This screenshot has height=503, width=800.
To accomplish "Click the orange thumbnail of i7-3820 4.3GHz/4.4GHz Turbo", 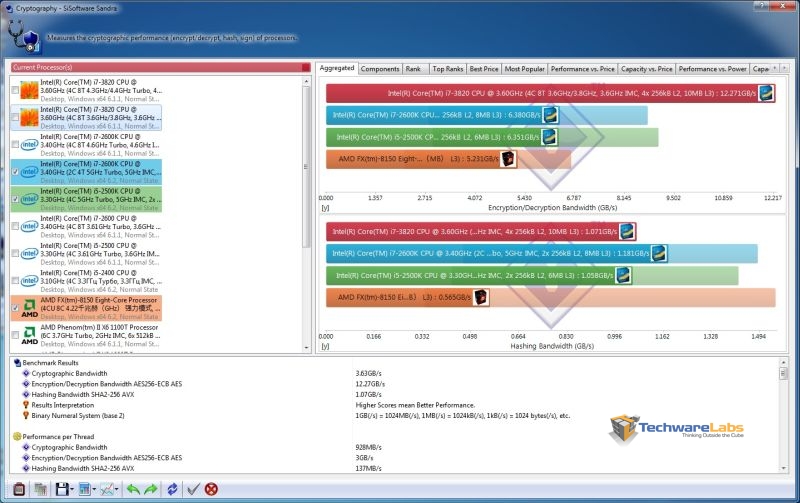I will [x=30, y=90].
